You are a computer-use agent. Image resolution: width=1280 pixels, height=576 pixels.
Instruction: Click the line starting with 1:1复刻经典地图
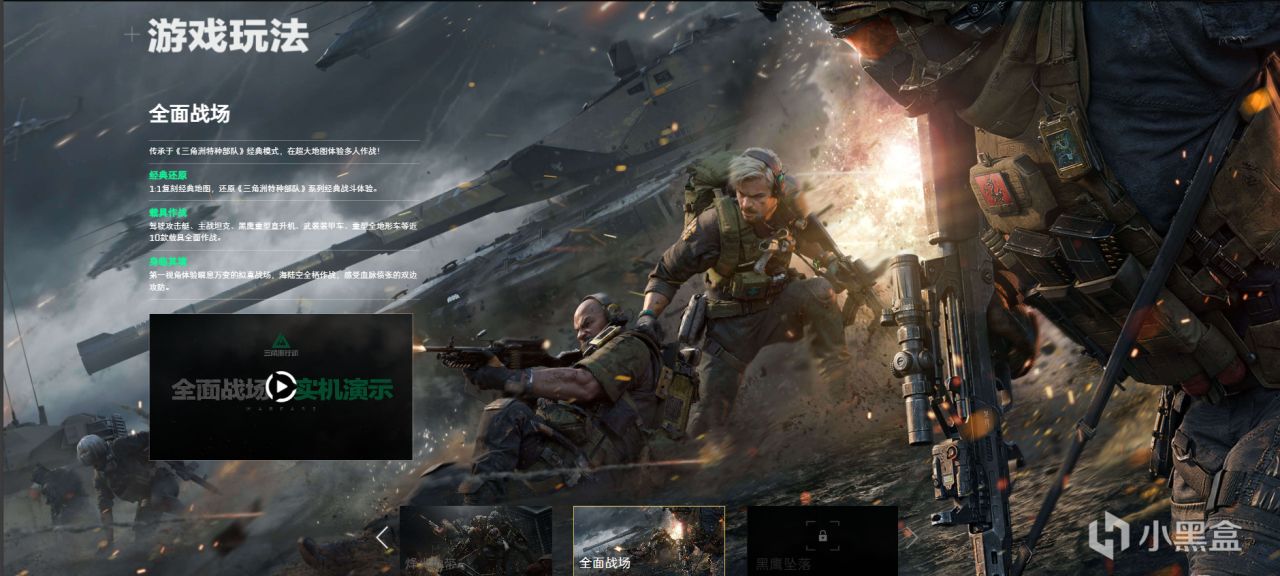coord(263,188)
